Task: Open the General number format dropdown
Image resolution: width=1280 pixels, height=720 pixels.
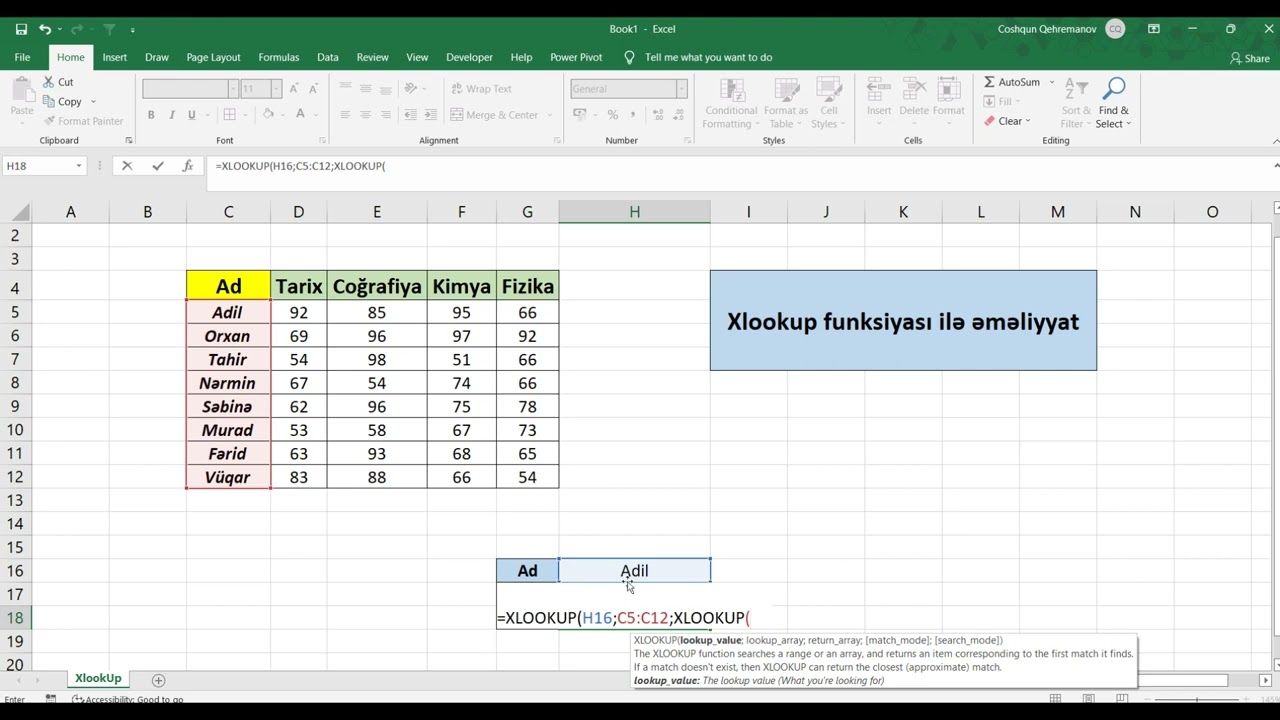Action: pos(682,89)
